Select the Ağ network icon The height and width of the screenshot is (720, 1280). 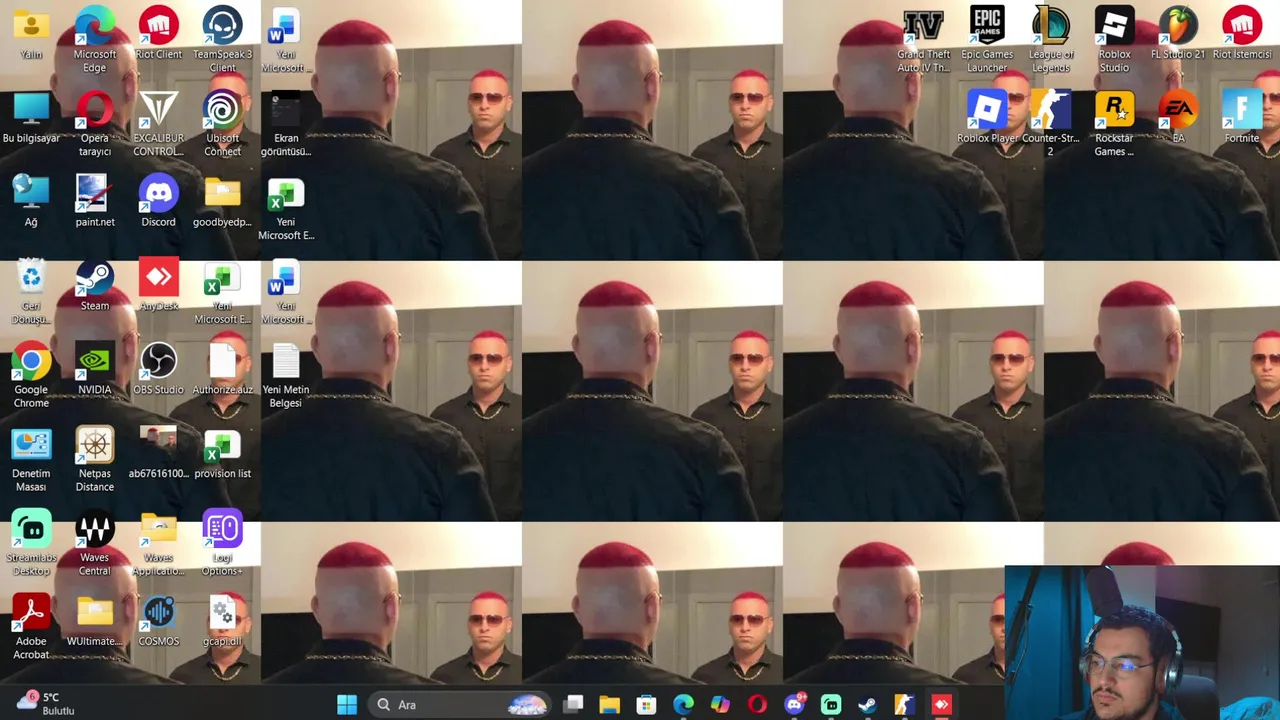[x=31, y=201]
